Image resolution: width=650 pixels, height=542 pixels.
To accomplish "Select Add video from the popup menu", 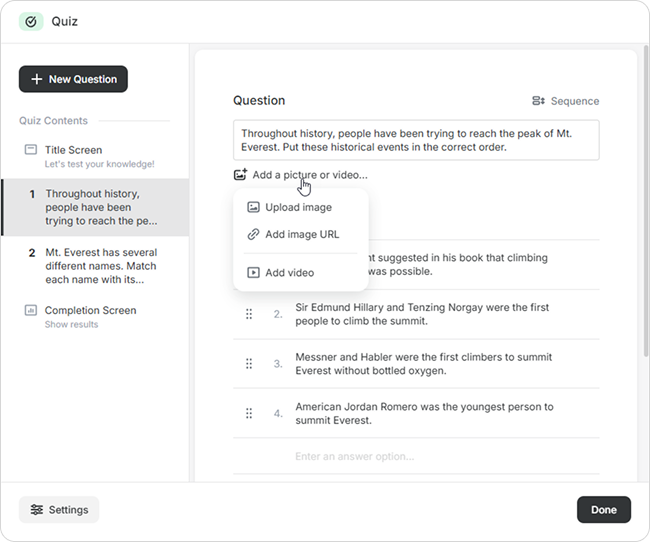I will 289,272.
